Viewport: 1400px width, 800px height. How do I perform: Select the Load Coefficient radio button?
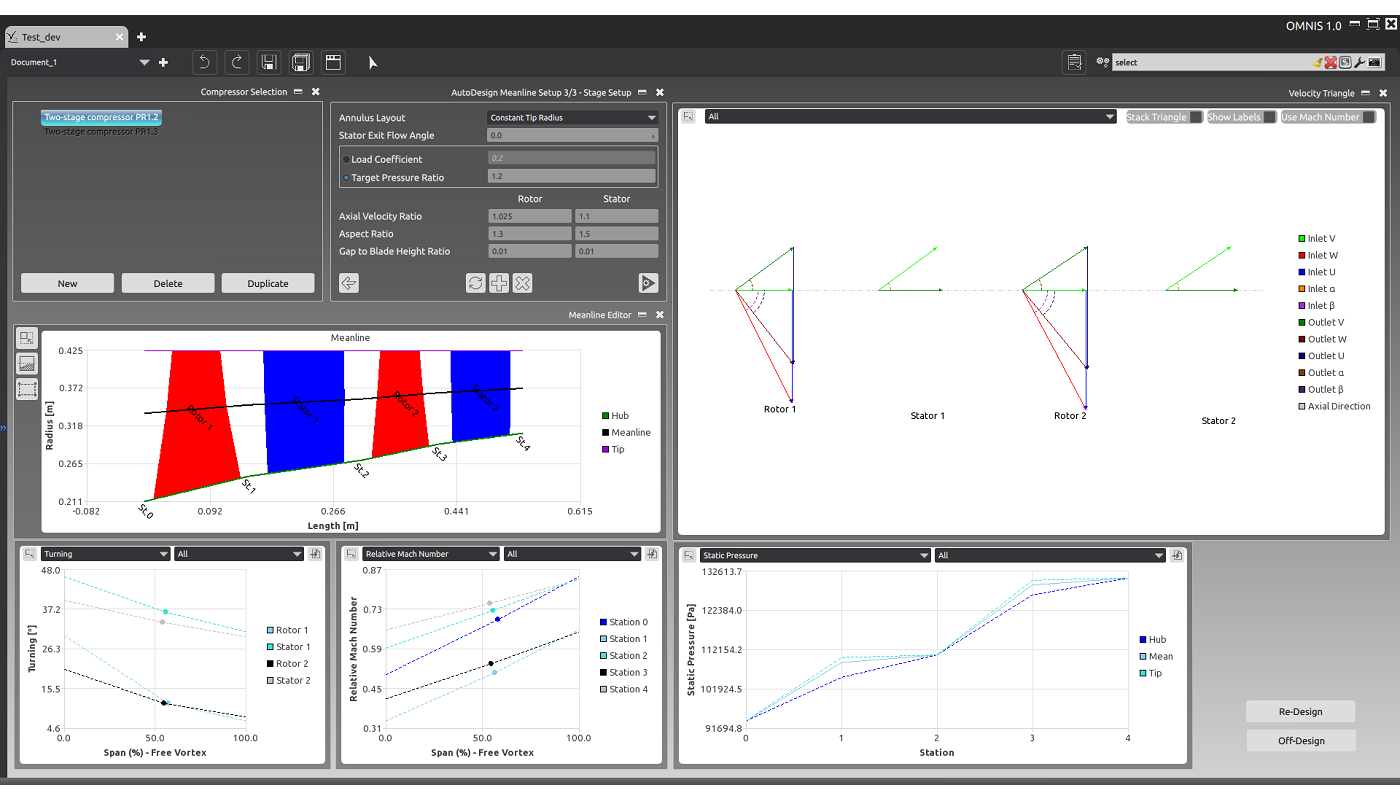tap(346, 159)
